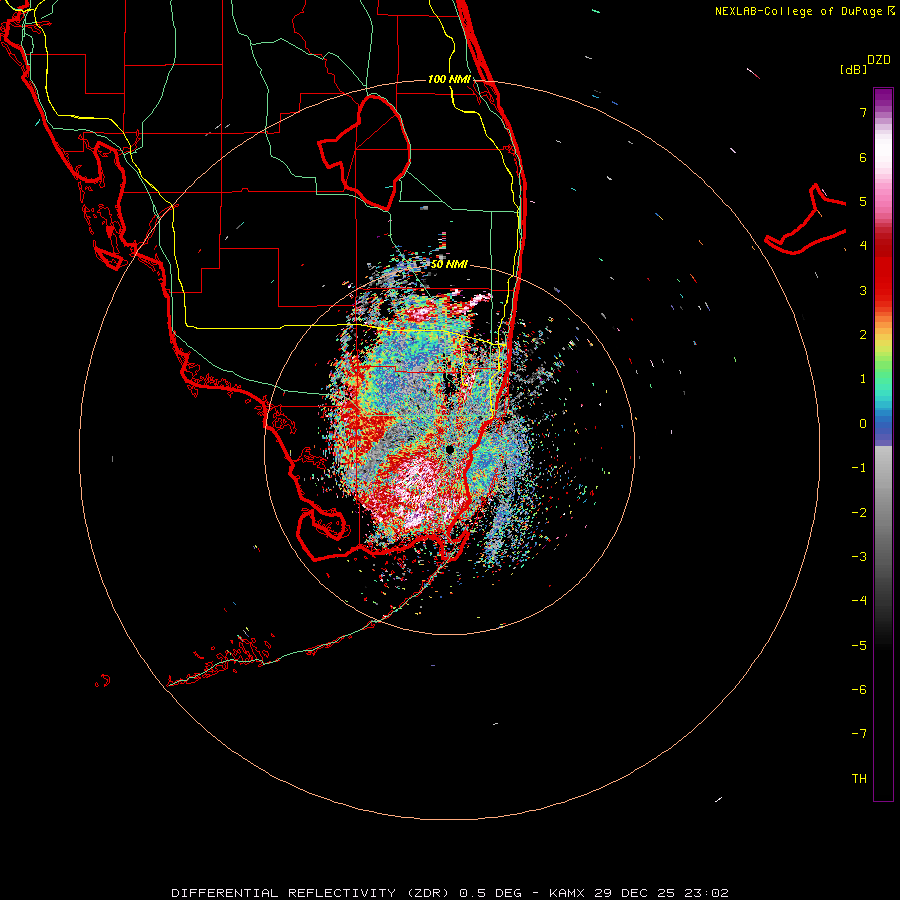Click the Lake Okeechobee red outline

[364, 152]
